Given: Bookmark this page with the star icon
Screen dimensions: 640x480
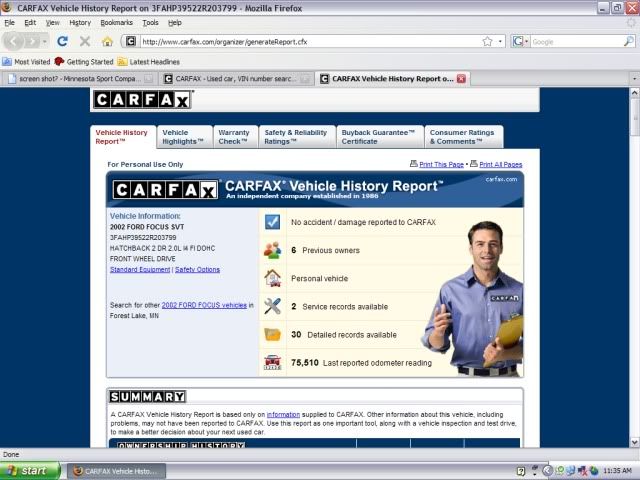Looking at the screenshot, I should (487, 42).
